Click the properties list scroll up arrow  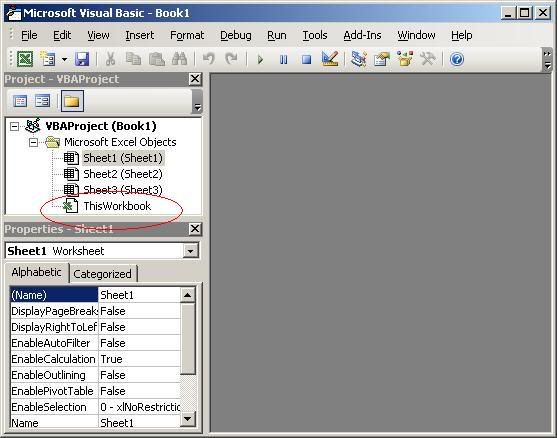(188, 295)
